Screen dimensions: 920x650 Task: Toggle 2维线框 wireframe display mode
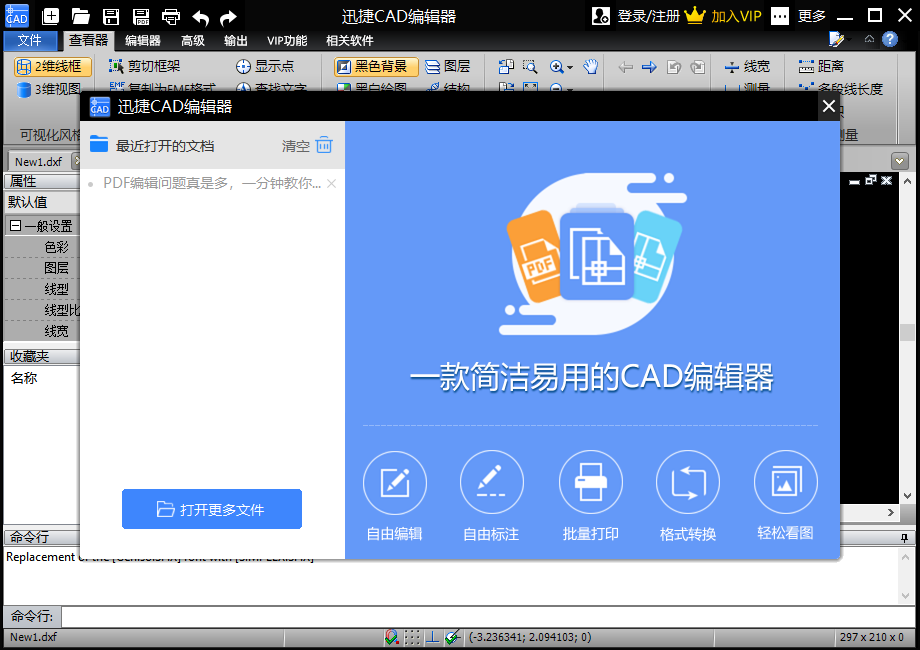51,67
